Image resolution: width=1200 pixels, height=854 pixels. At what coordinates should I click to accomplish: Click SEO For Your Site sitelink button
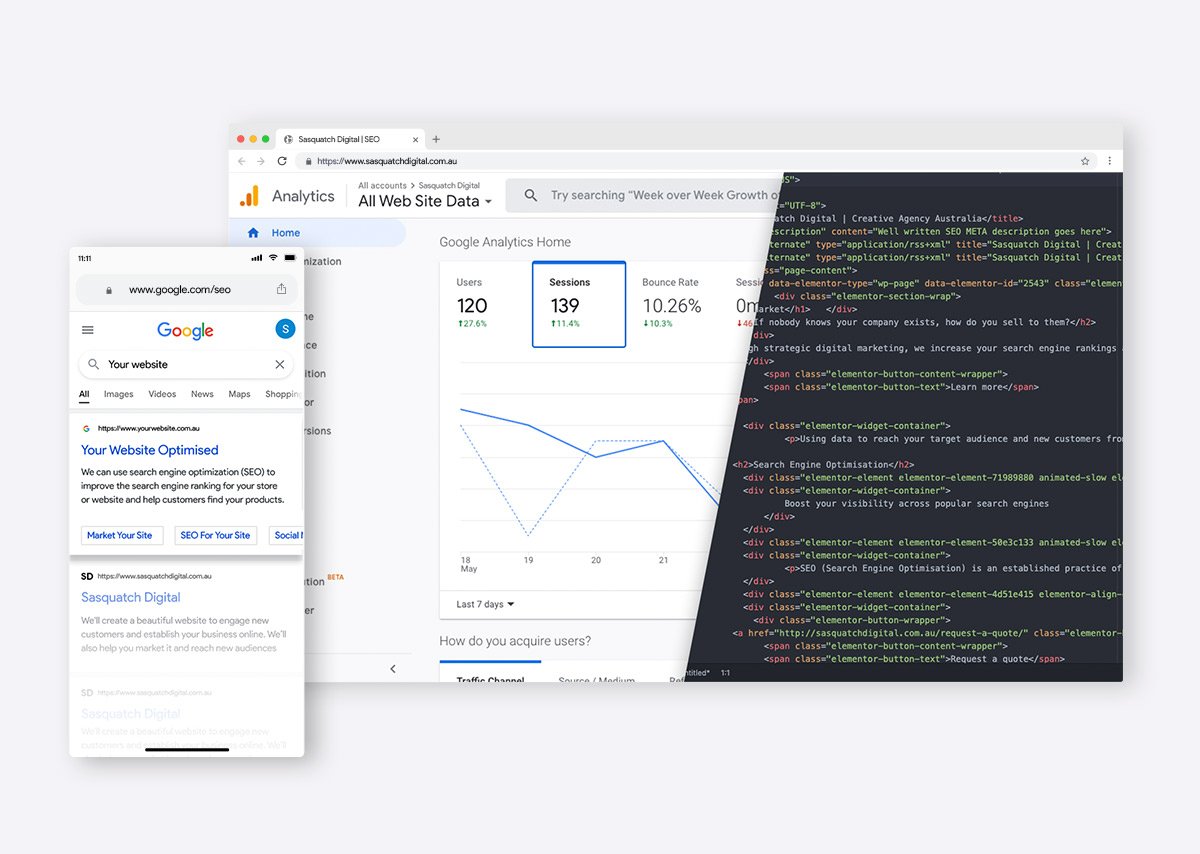point(215,535)
